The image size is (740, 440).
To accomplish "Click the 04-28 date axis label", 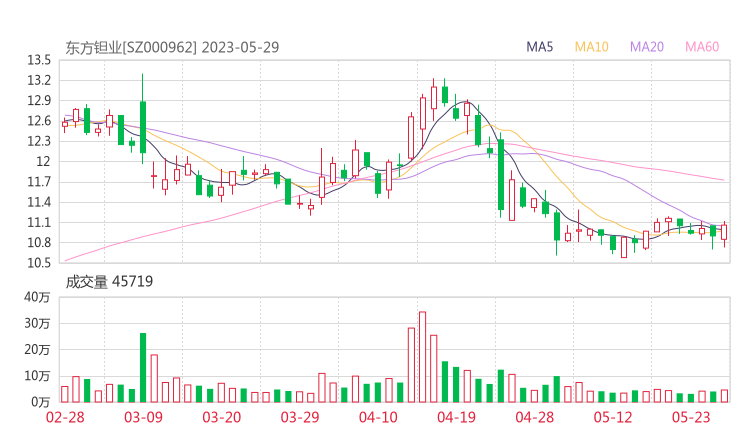I will pos(535,417).
